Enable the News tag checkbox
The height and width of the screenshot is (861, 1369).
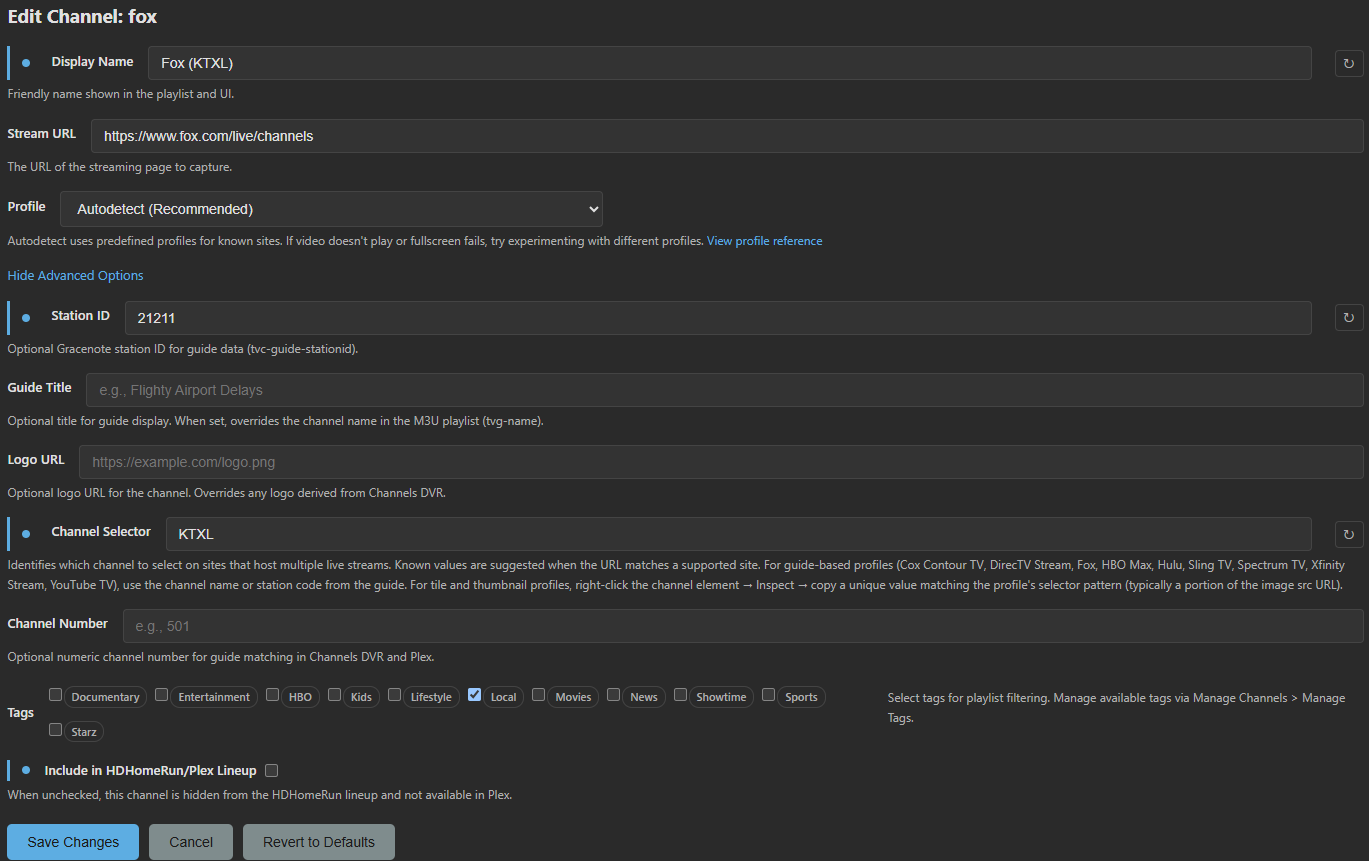614,695
